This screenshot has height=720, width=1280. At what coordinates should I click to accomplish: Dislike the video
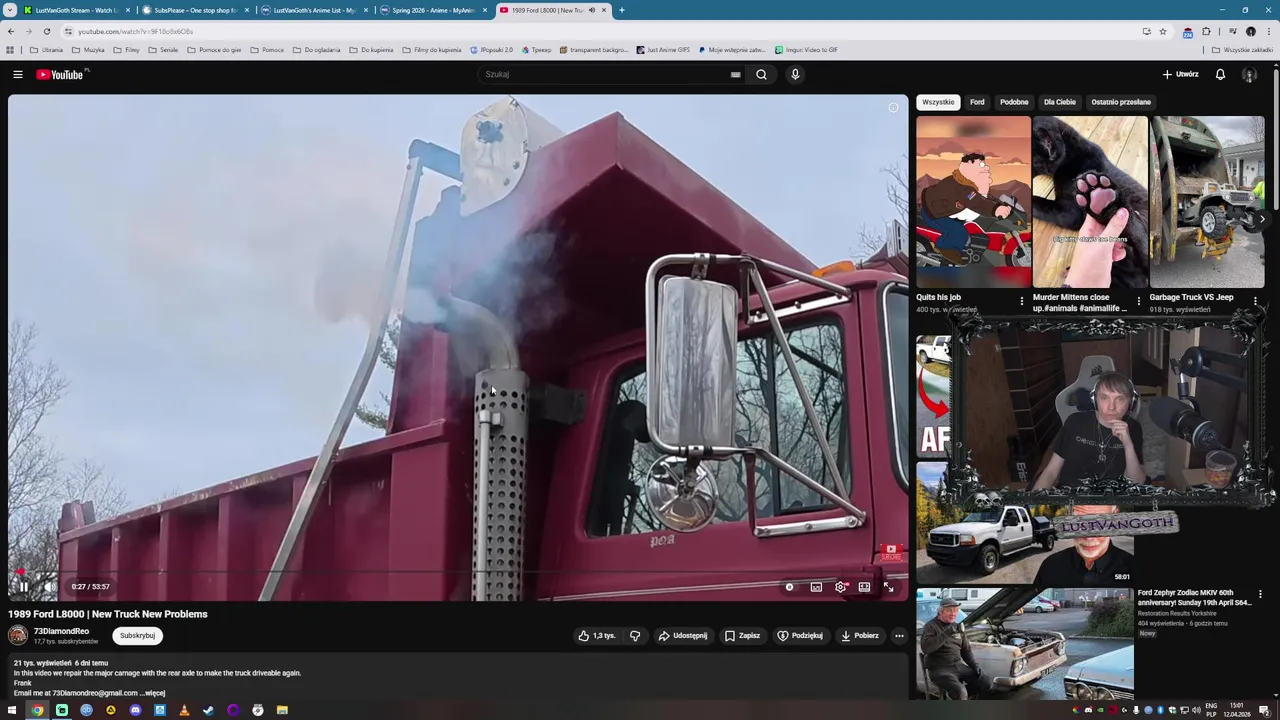click(x=635, y=635)
